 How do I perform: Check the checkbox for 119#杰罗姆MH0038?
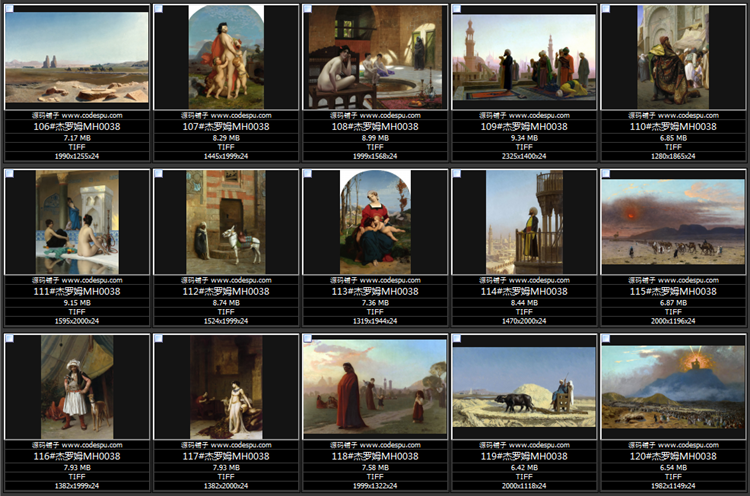pyautogui.click(x=457, y=339)
